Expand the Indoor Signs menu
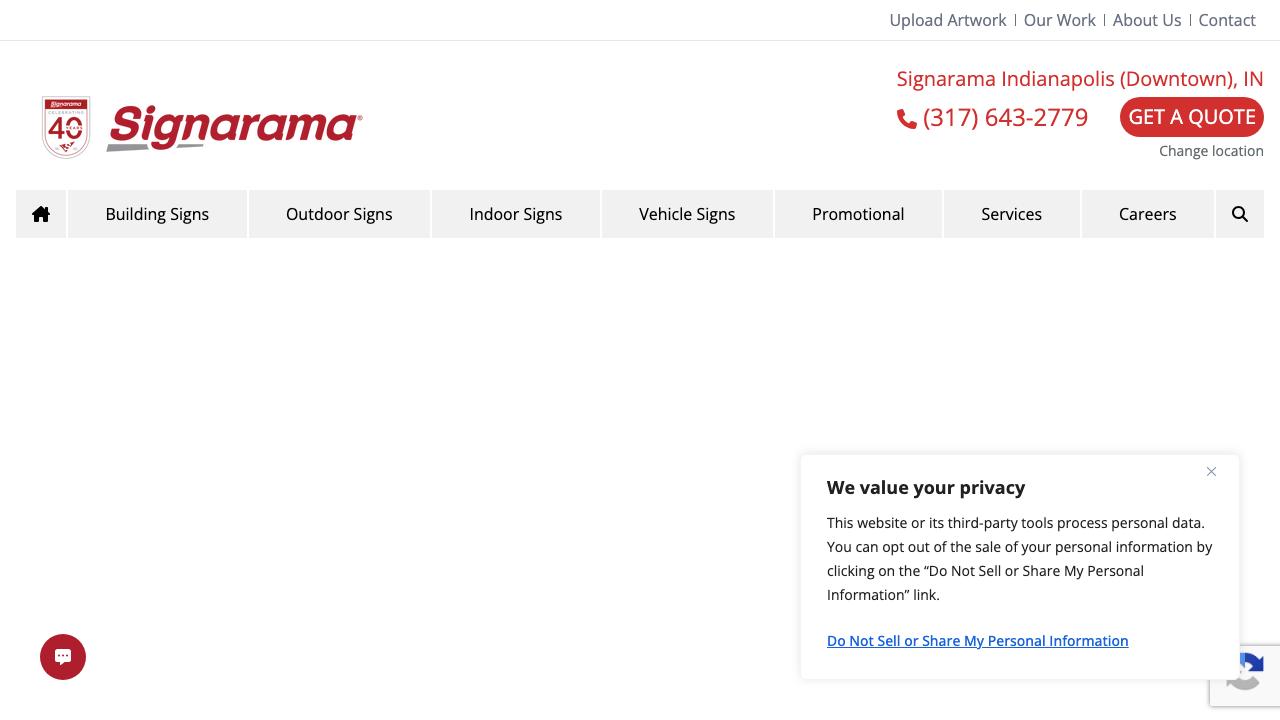 click(x=516, y=214)
